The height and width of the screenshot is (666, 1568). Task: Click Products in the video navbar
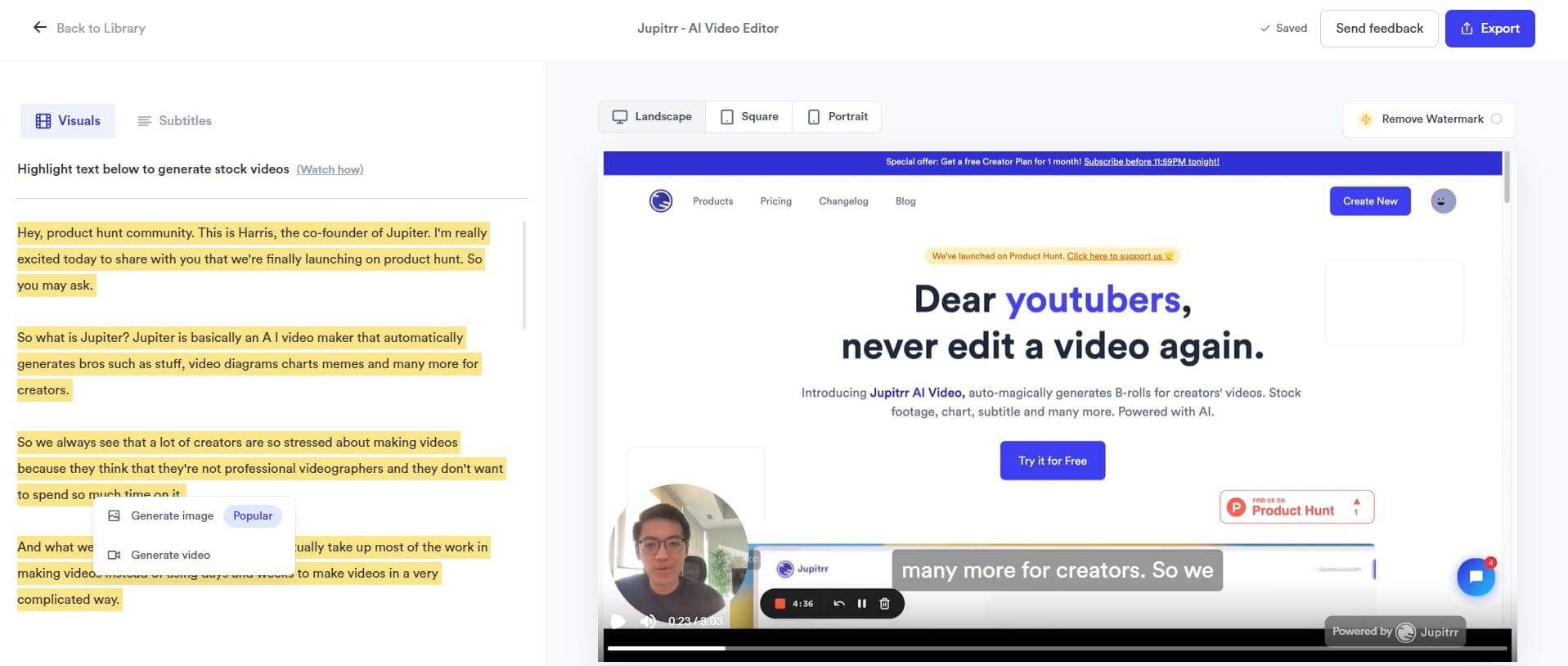click(x=712, y=201)
